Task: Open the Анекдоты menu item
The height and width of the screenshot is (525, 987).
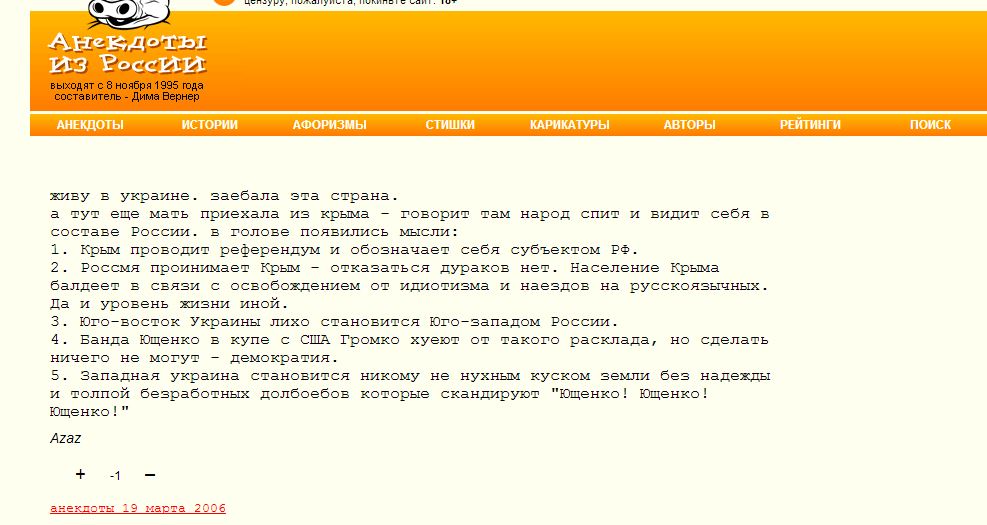Action: point(90,125)
